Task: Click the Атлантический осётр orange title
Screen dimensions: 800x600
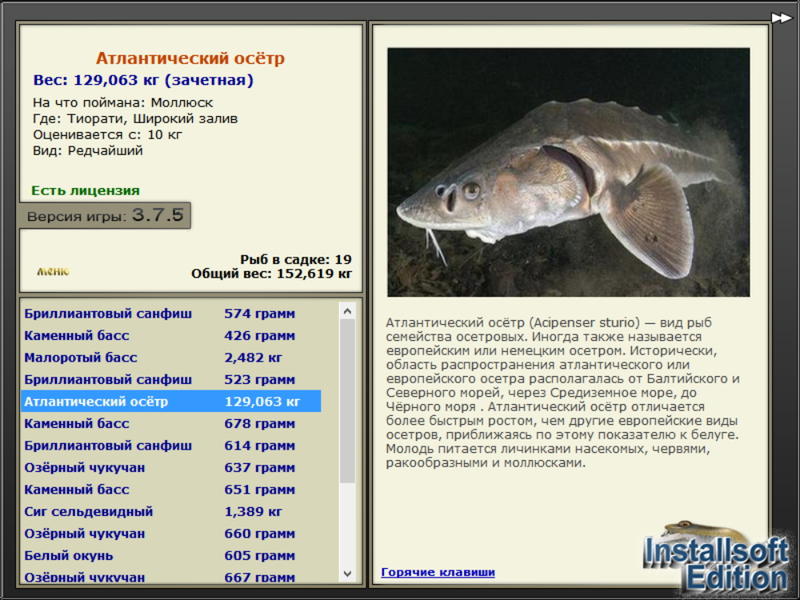Action: 190,58
